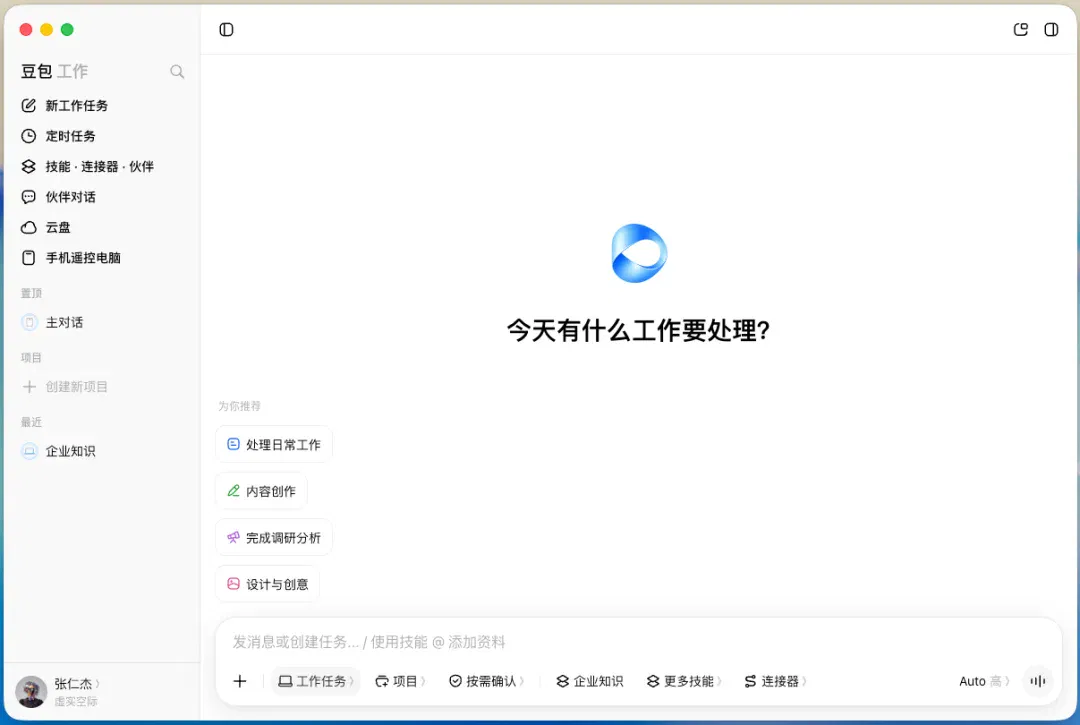Click the 虚实空际 workspace label
This screenshot has height=725, width=1080.
76,702
